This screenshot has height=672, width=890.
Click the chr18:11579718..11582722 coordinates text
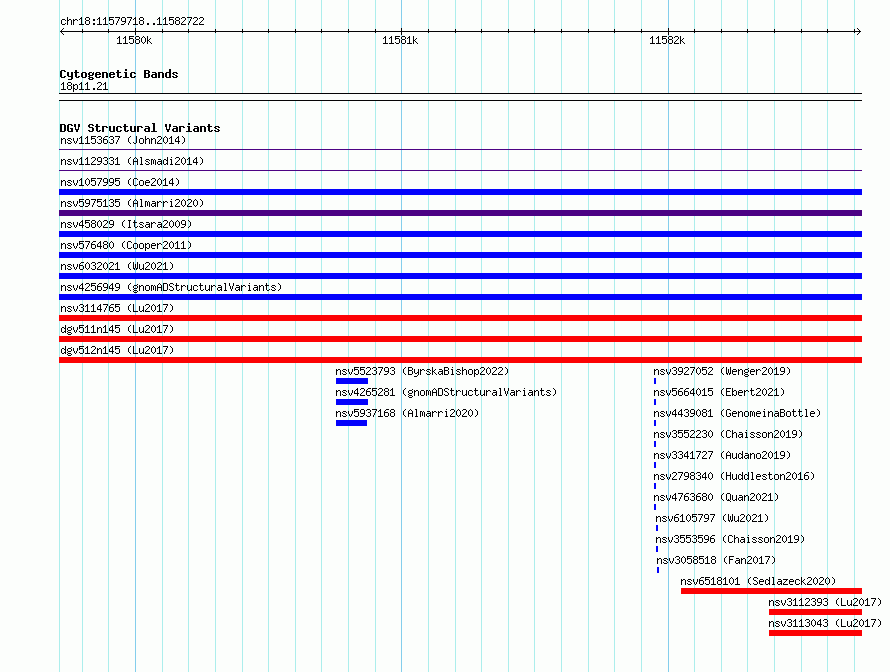coord(132,22)
